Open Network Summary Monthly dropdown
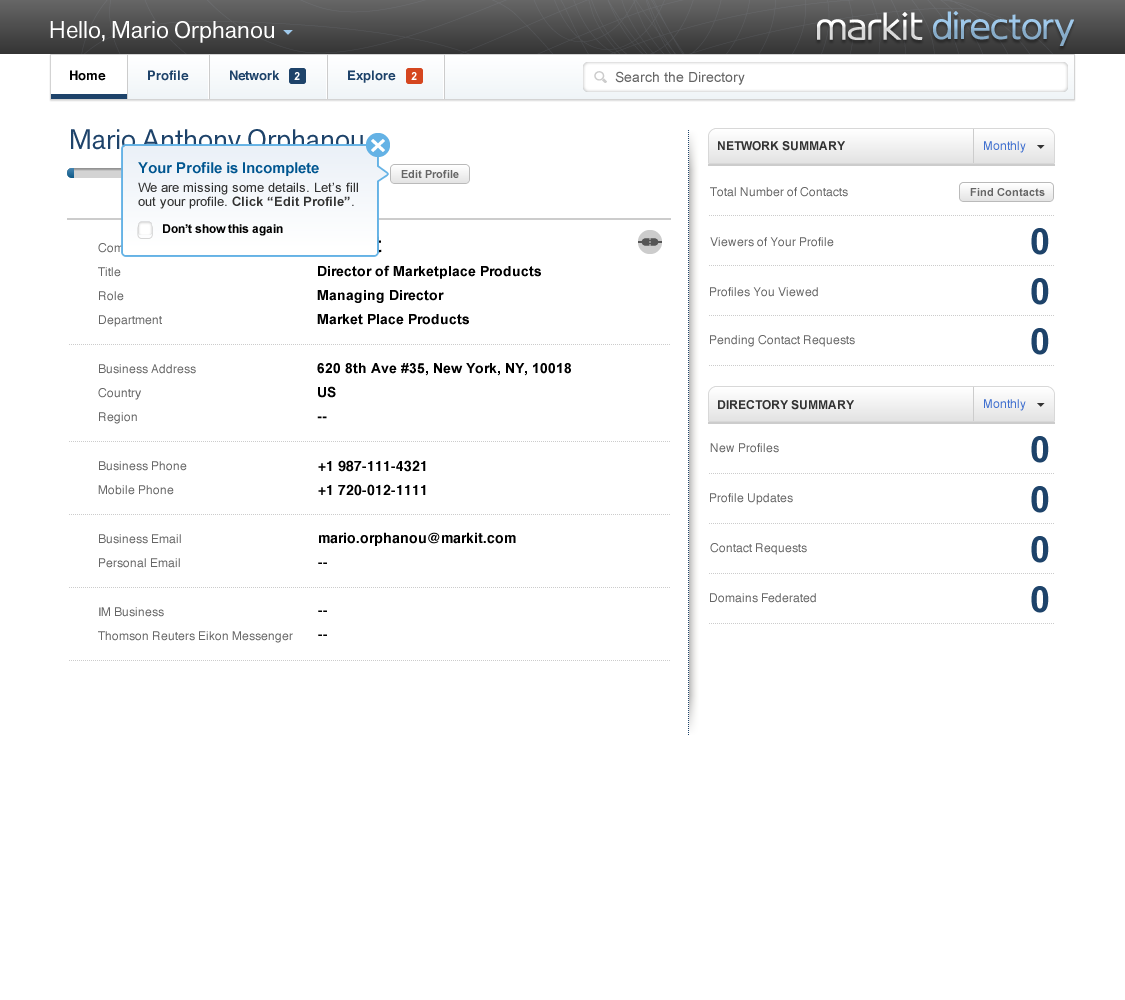This screenshot has width=1125, height=1000. (x=1014, y=146)
